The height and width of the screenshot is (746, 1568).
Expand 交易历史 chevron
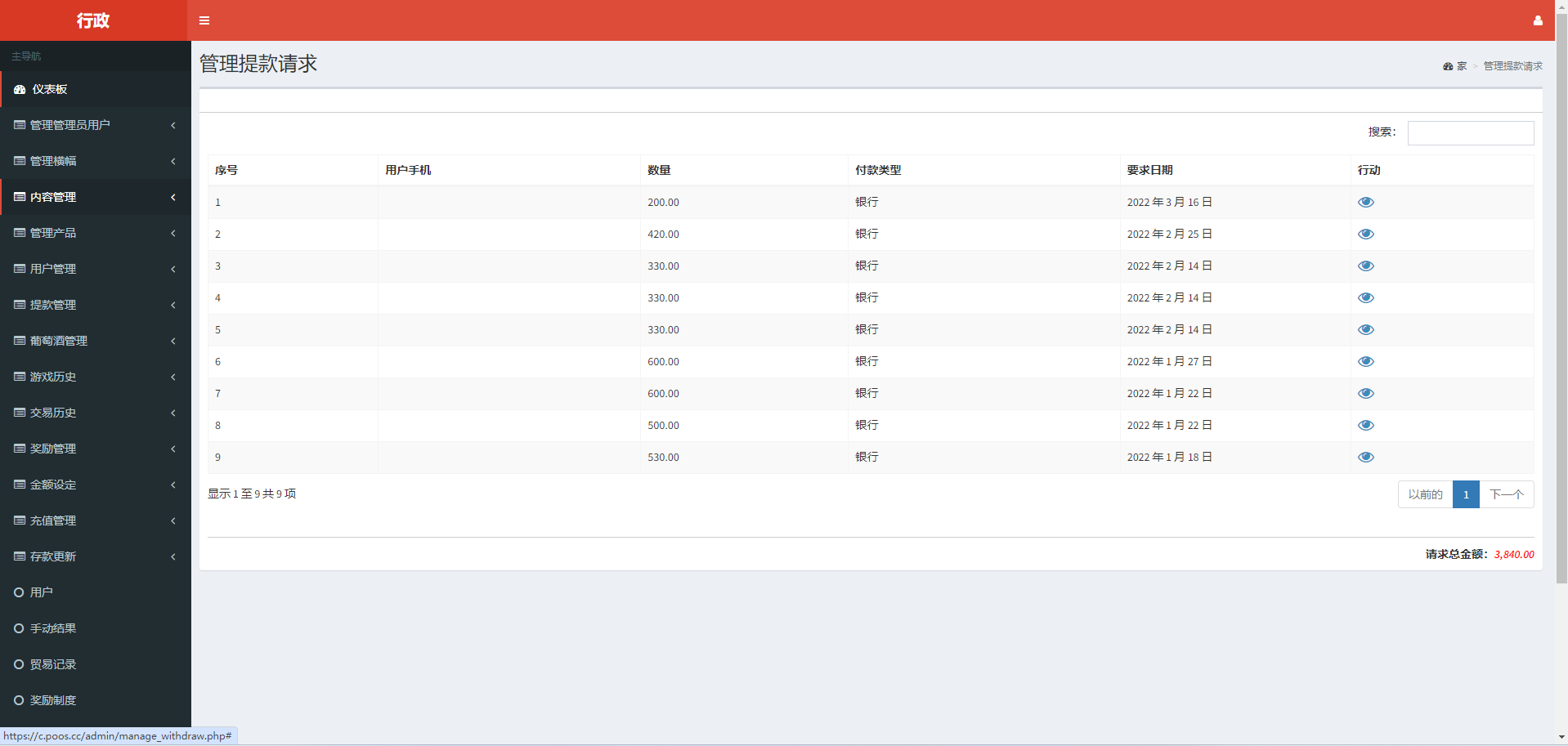pyautogui.click(x=173, y=413)
